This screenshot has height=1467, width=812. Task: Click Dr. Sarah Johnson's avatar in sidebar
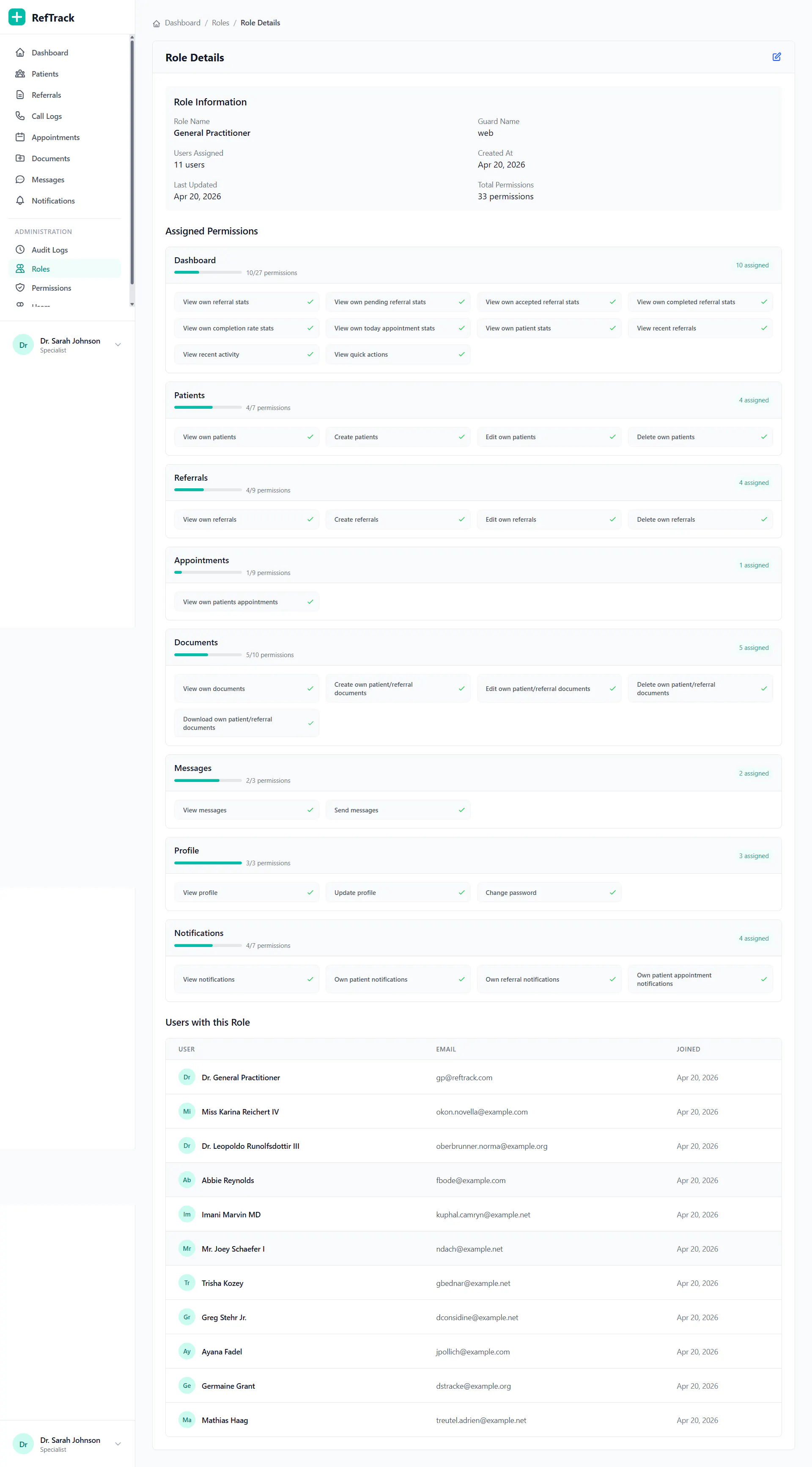click(23, 344)
